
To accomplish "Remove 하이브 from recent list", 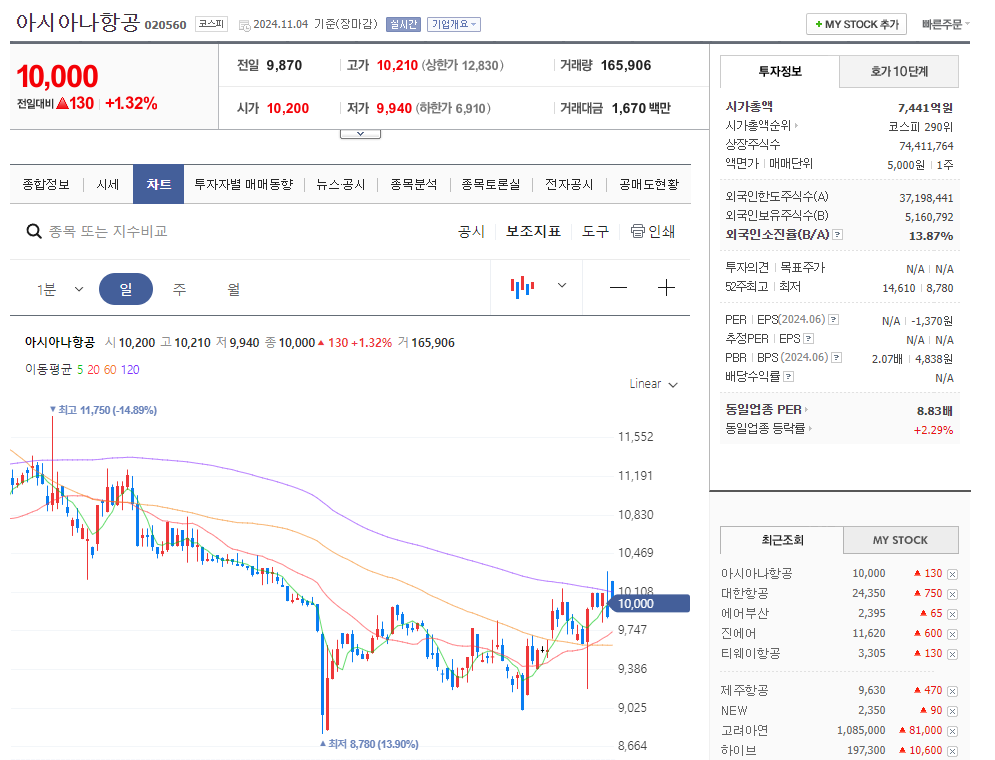I will coord(952,751).
